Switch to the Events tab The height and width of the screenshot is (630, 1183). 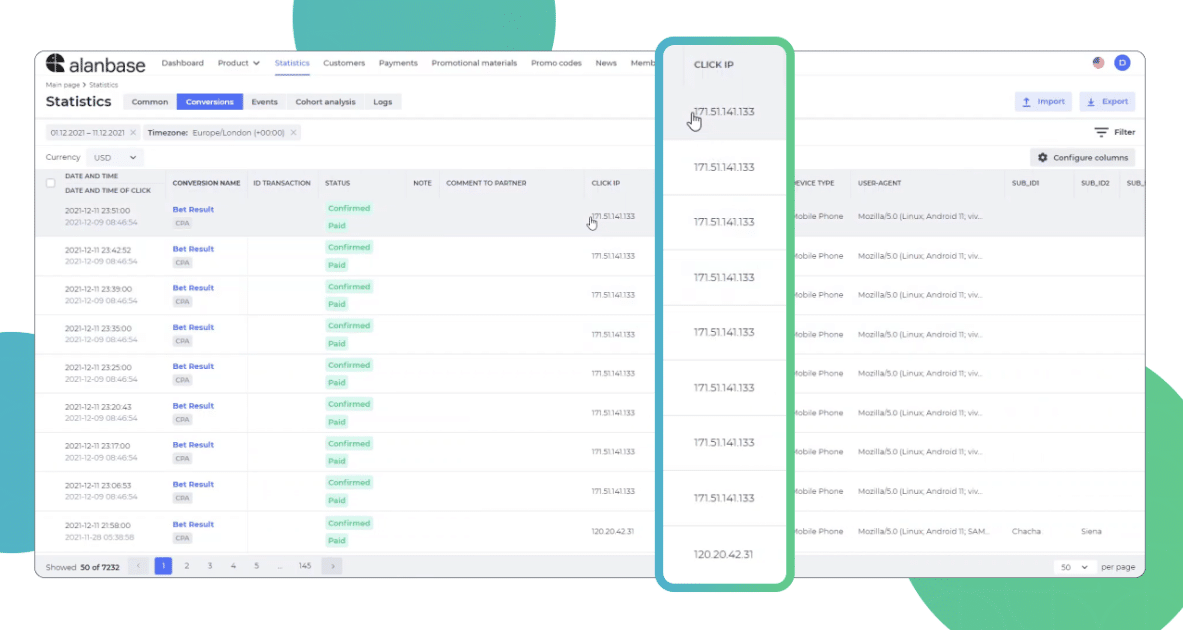click(x=264, y=101)
